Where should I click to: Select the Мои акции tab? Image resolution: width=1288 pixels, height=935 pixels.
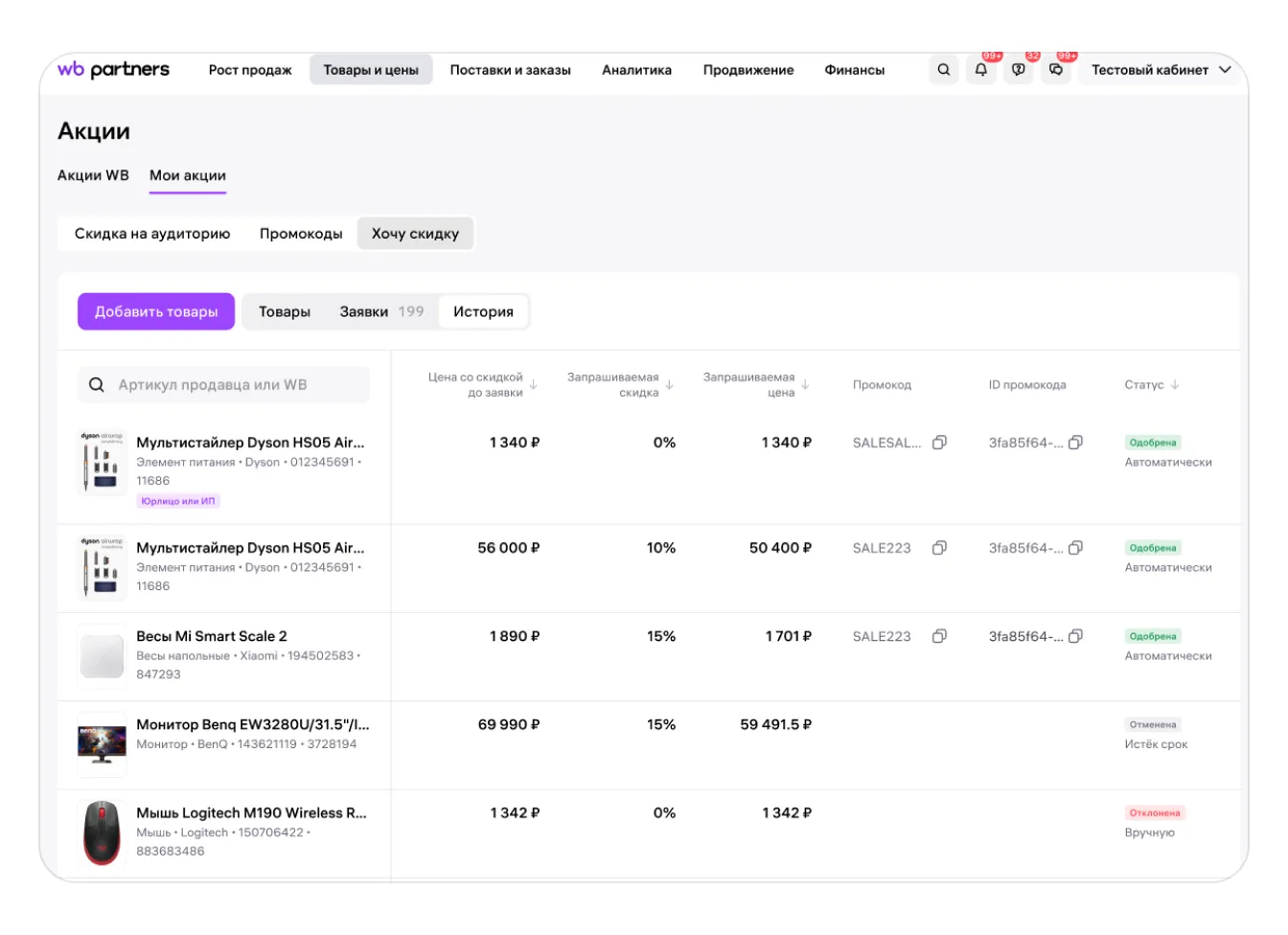pos(188,176)
